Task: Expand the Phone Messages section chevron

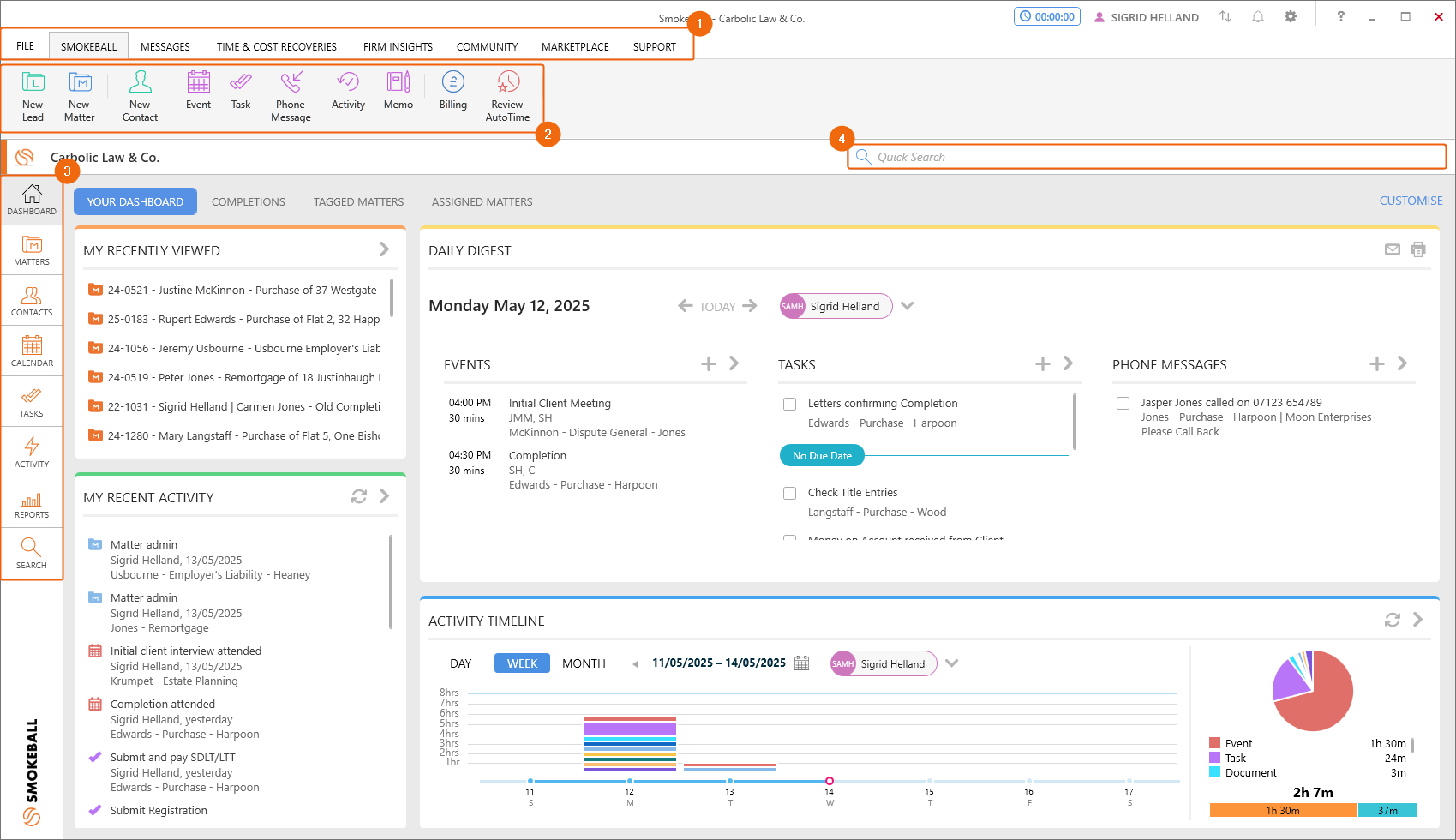Action: 1402,363
